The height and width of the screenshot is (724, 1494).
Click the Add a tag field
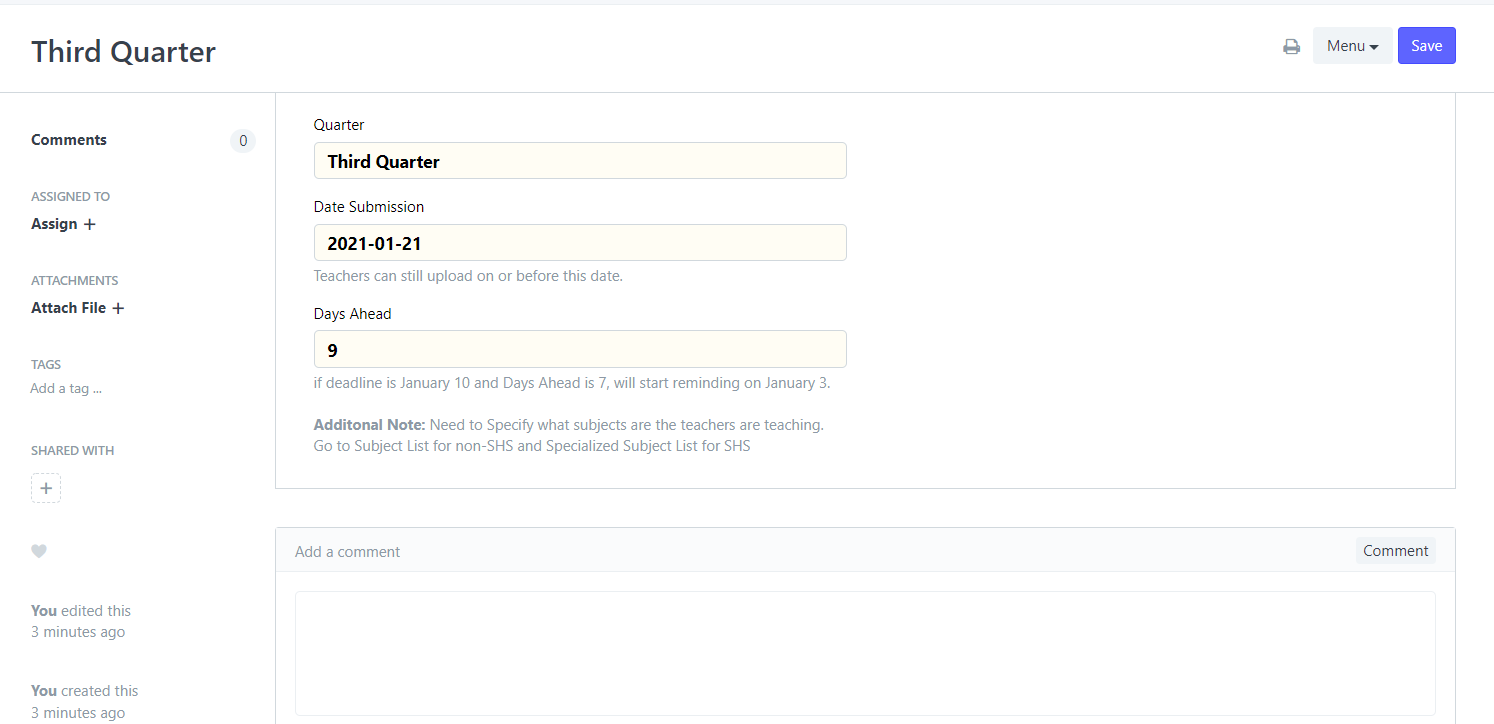(66, 388)
